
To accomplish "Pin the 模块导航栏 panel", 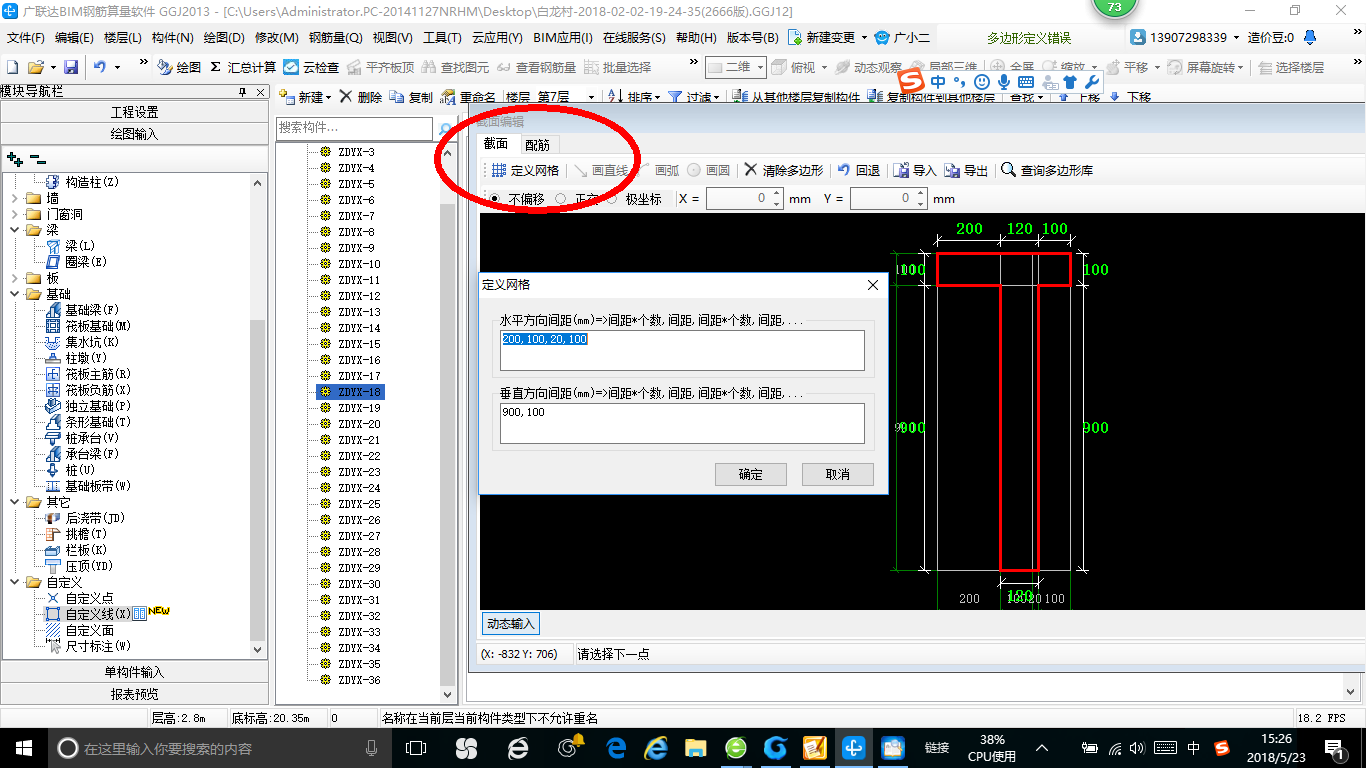I will tap(242, 92).
